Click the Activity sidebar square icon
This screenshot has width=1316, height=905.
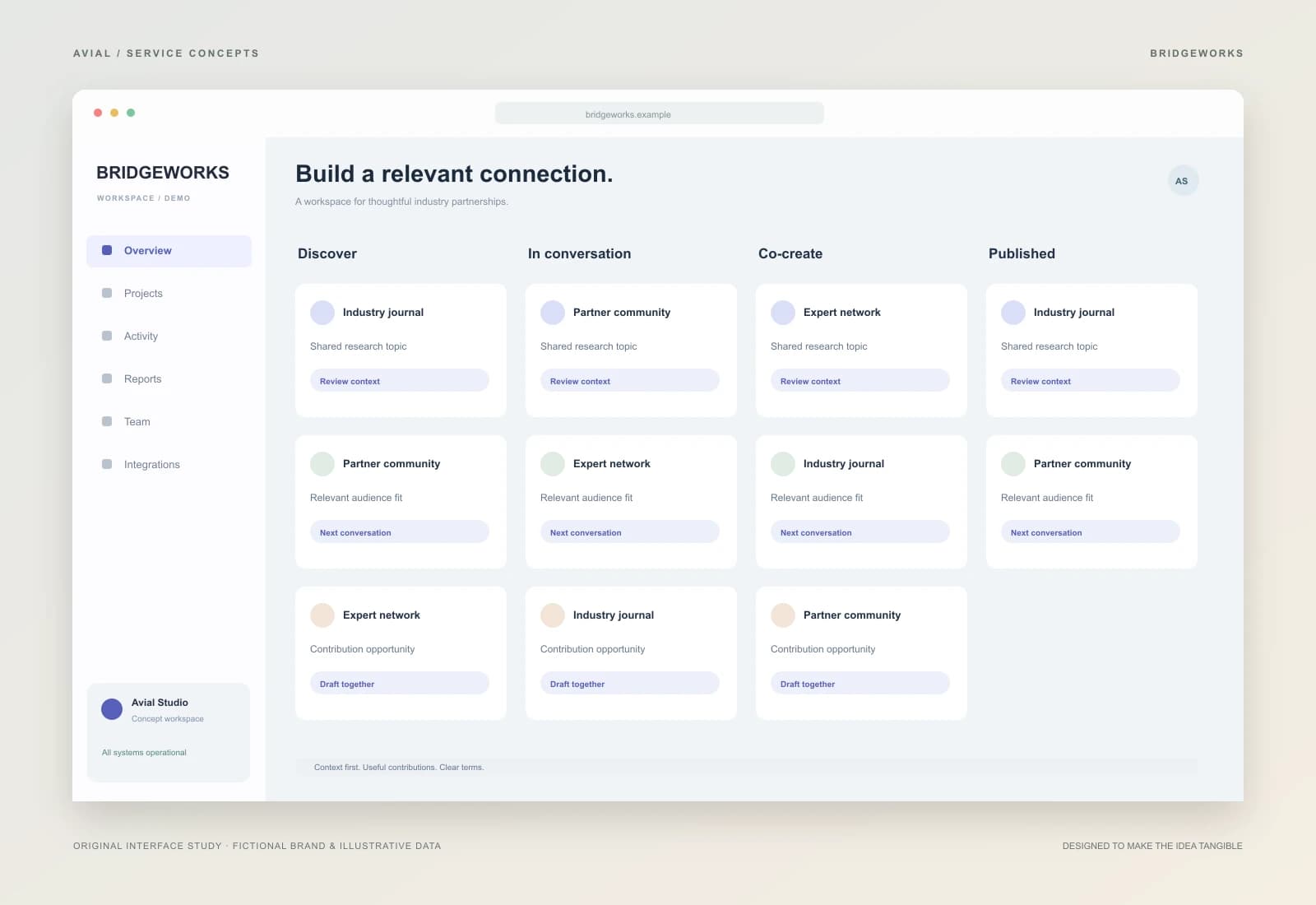point(107,336)
